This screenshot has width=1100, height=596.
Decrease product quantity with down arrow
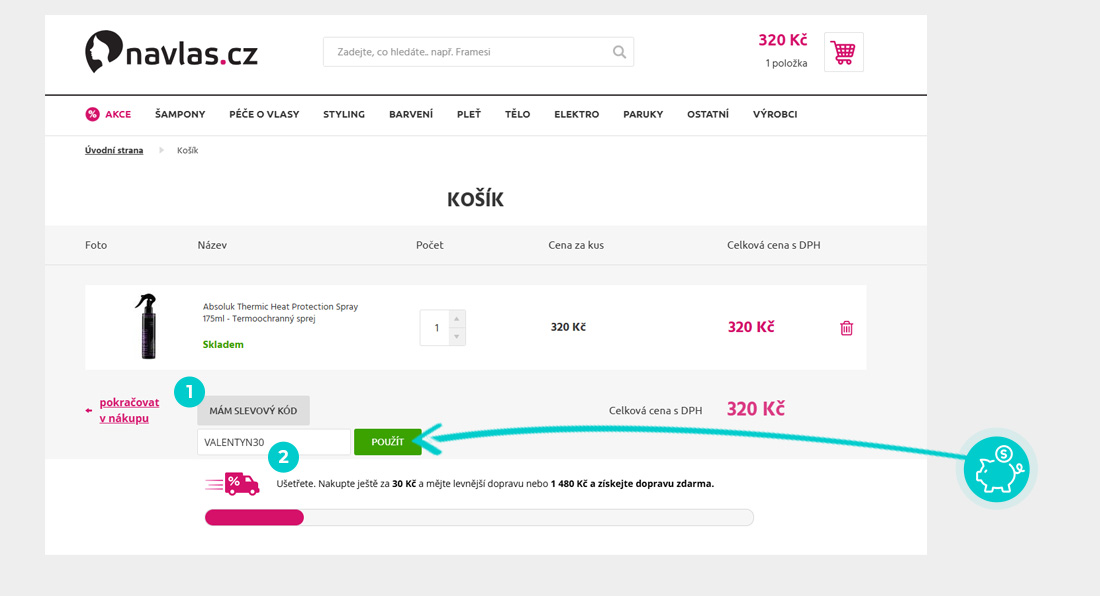(457, 336)
